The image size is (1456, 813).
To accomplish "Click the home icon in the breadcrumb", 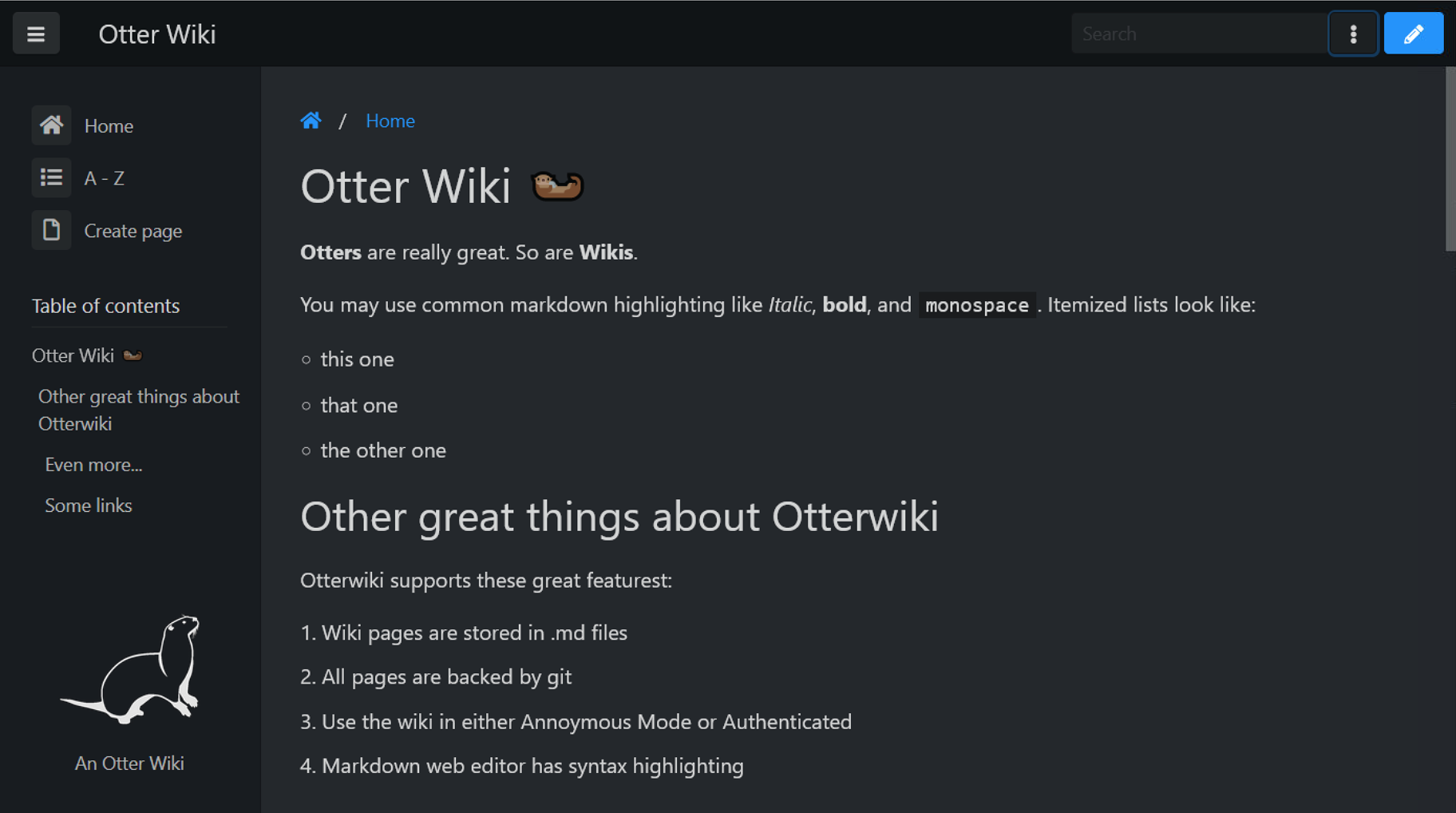I will pyautogui.click(x=311, y=120).
